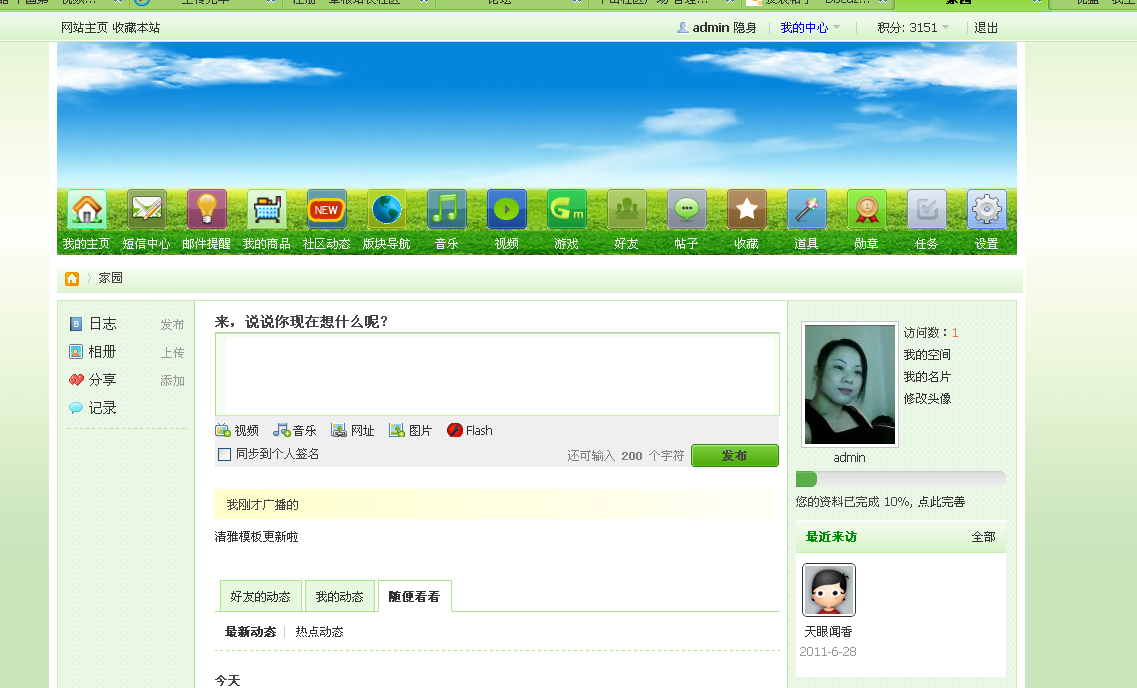This screenshot has height=688, width=1137.
Task: Attach an image with the 图片 icon
Action: pos(411,430)
